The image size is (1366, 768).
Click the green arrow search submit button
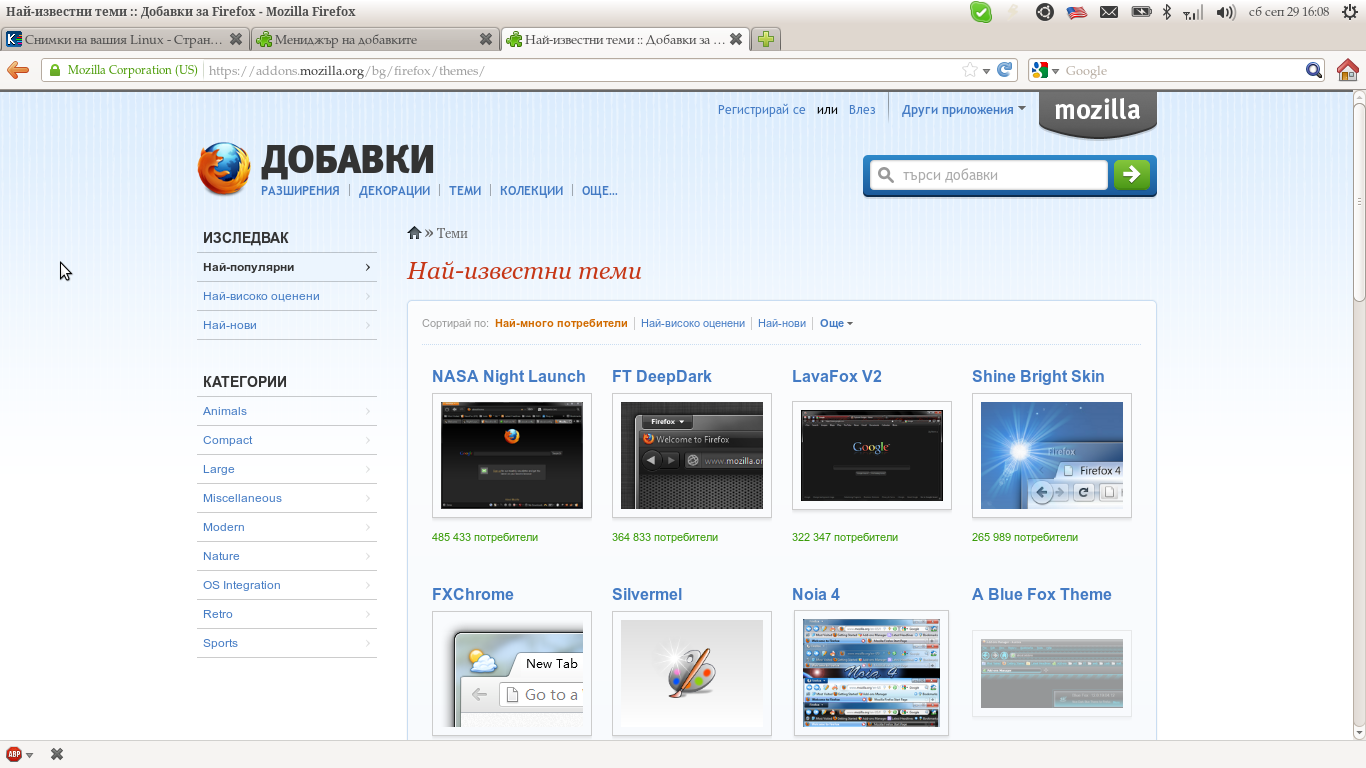pyautogui.click(x=1131, y=174)
